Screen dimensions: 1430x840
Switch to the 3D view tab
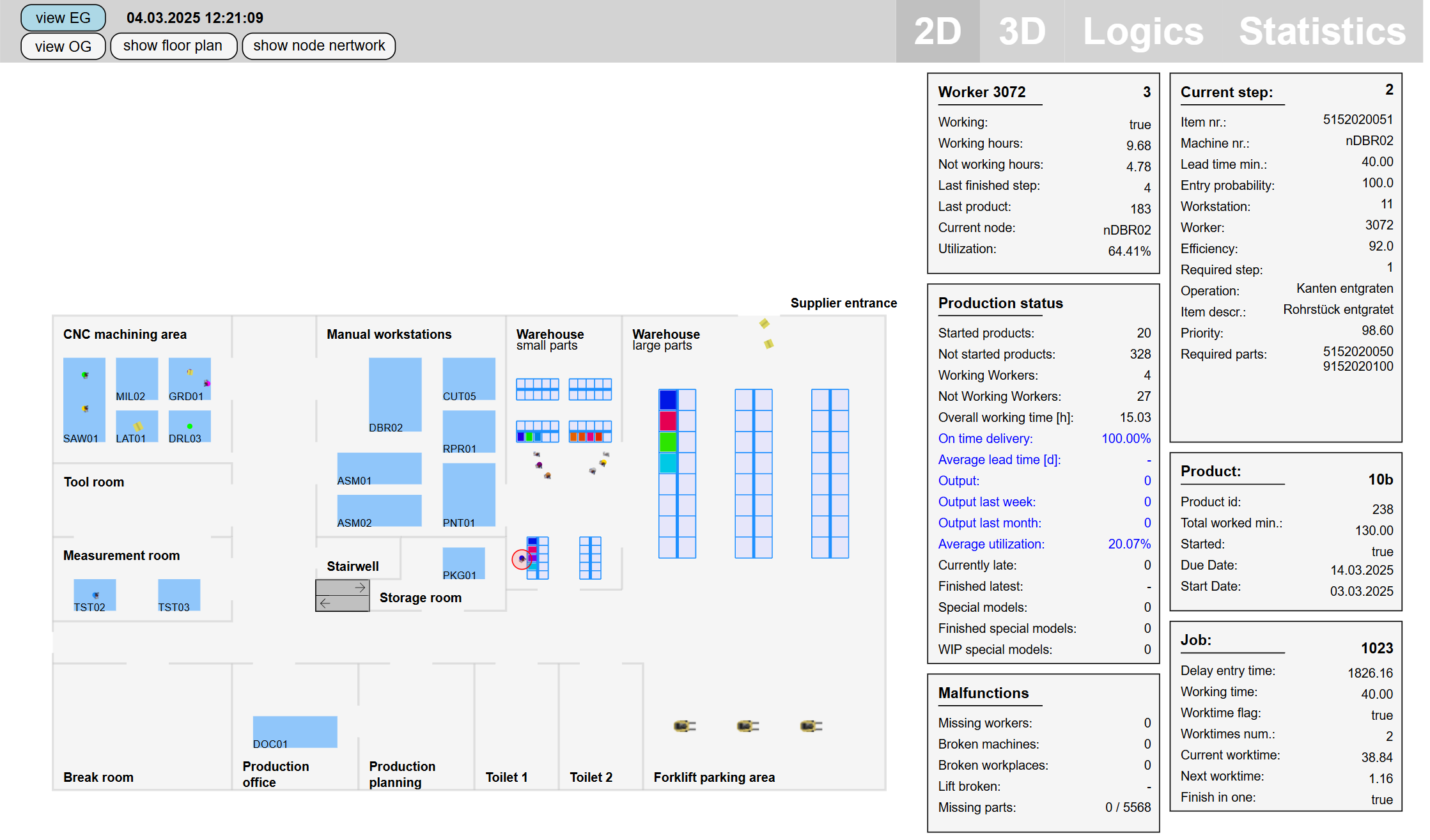1022,31
